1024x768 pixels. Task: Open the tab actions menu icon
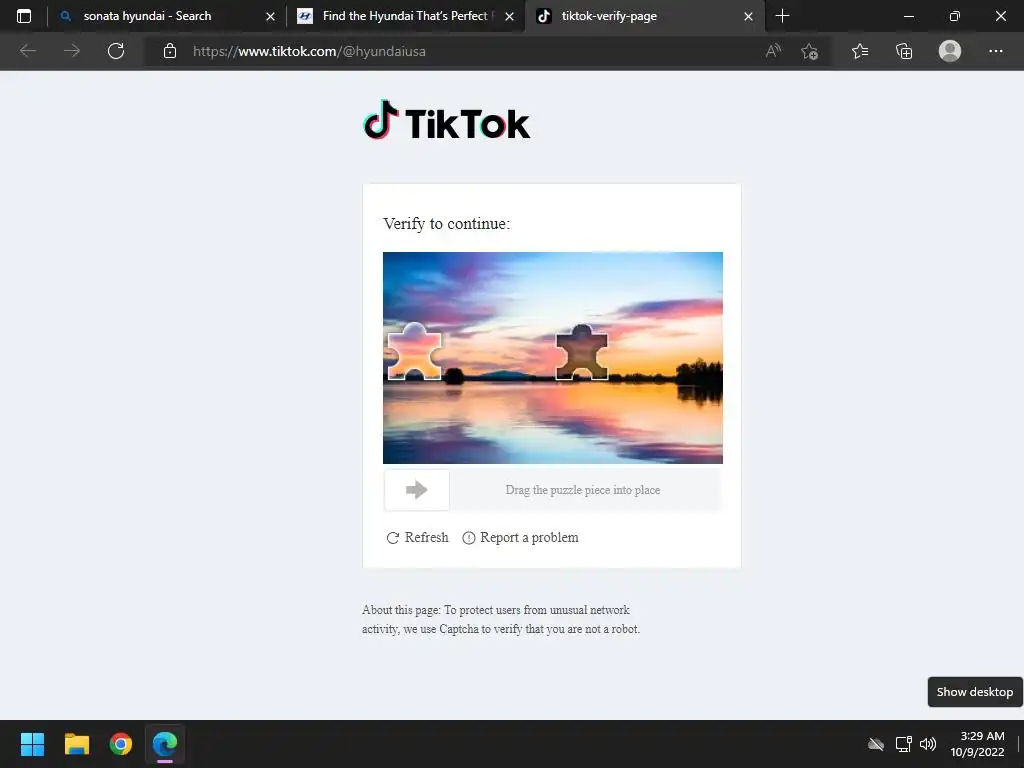pyautogui.click(x=24, y=16)
